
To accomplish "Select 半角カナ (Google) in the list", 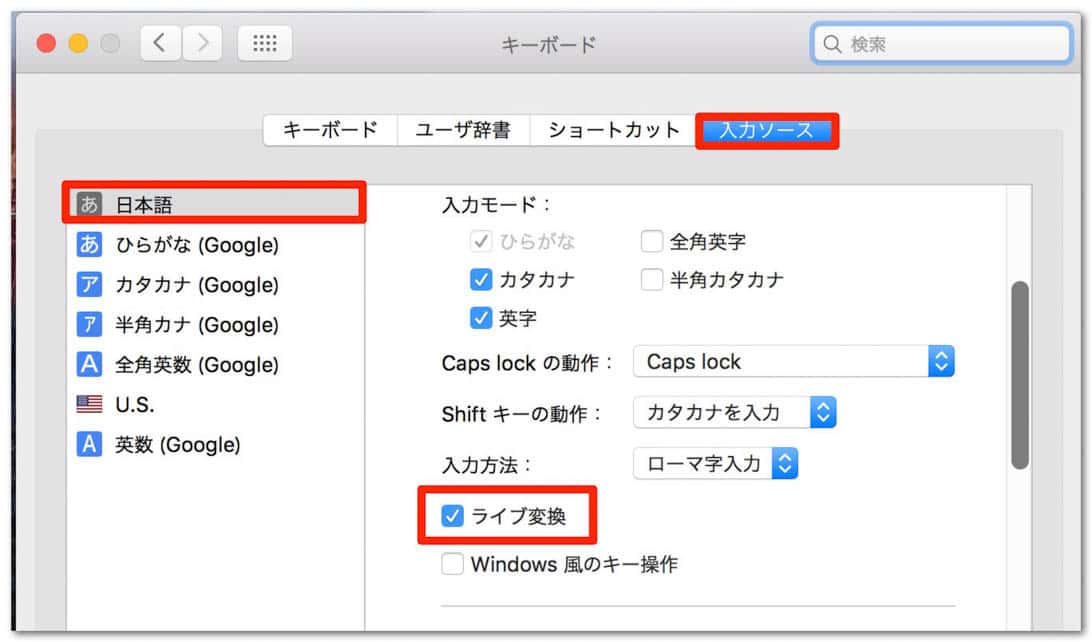I will 214,324.
